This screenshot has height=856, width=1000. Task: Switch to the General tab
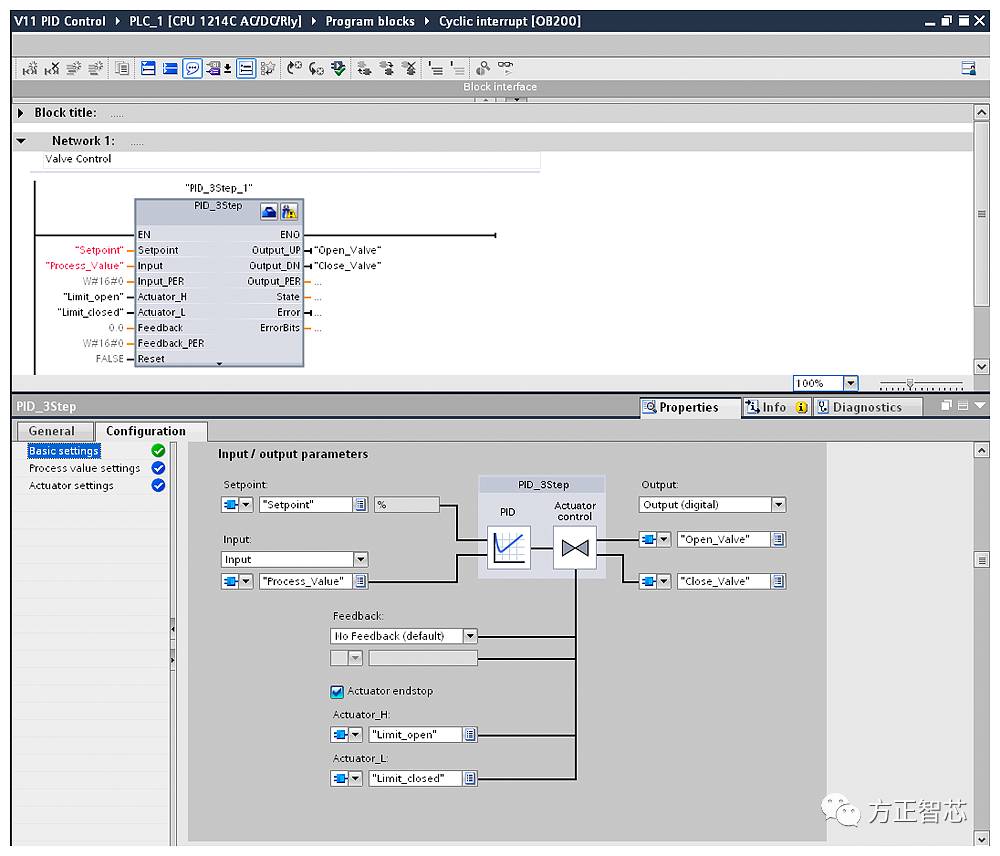tap(52, 431)
